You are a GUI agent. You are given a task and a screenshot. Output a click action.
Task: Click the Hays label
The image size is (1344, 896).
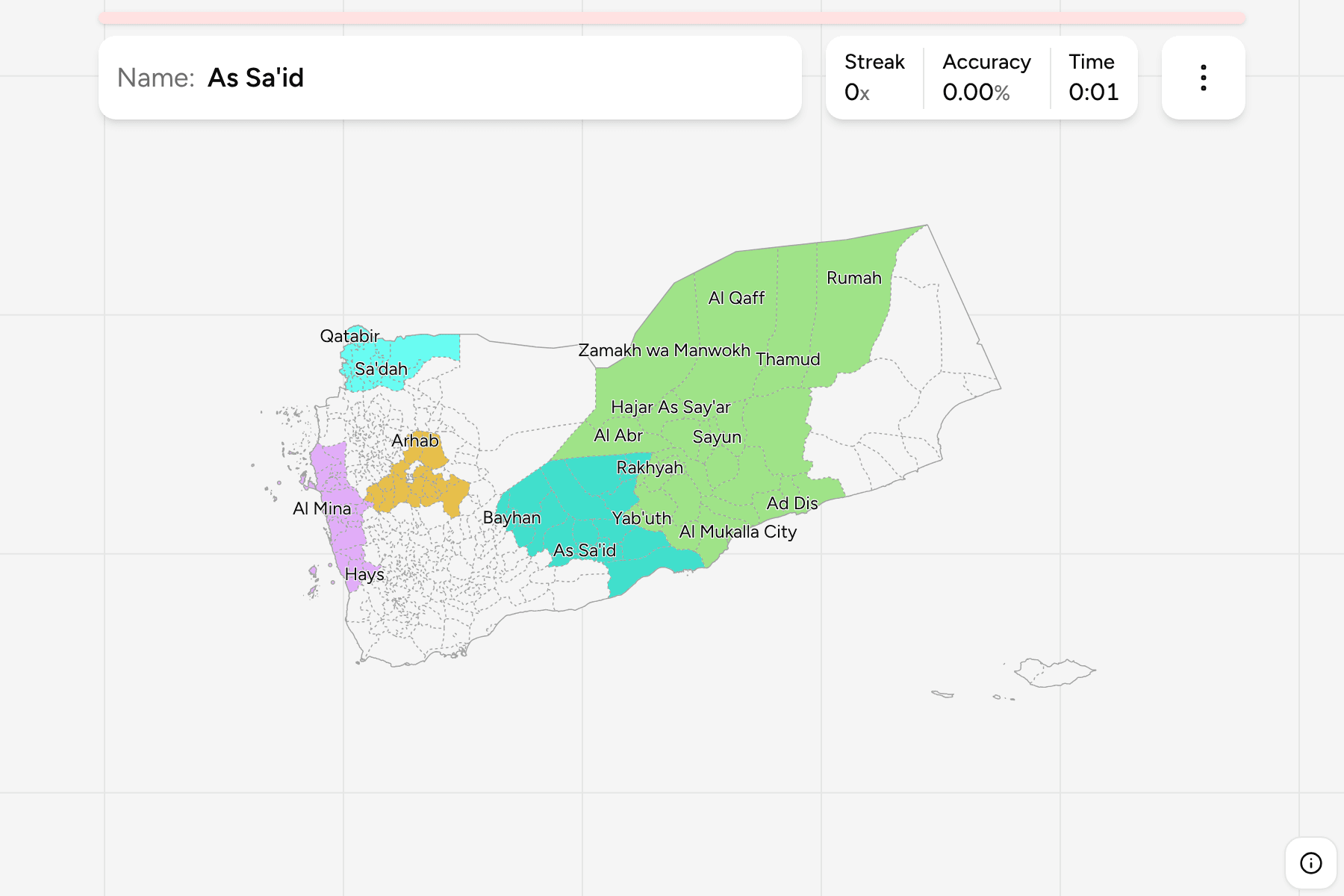364,575
